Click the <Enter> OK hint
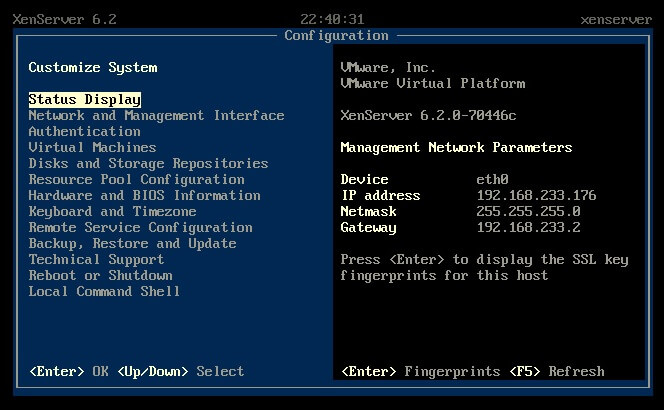Screen dimensions: 664x410 coord(69,371)
